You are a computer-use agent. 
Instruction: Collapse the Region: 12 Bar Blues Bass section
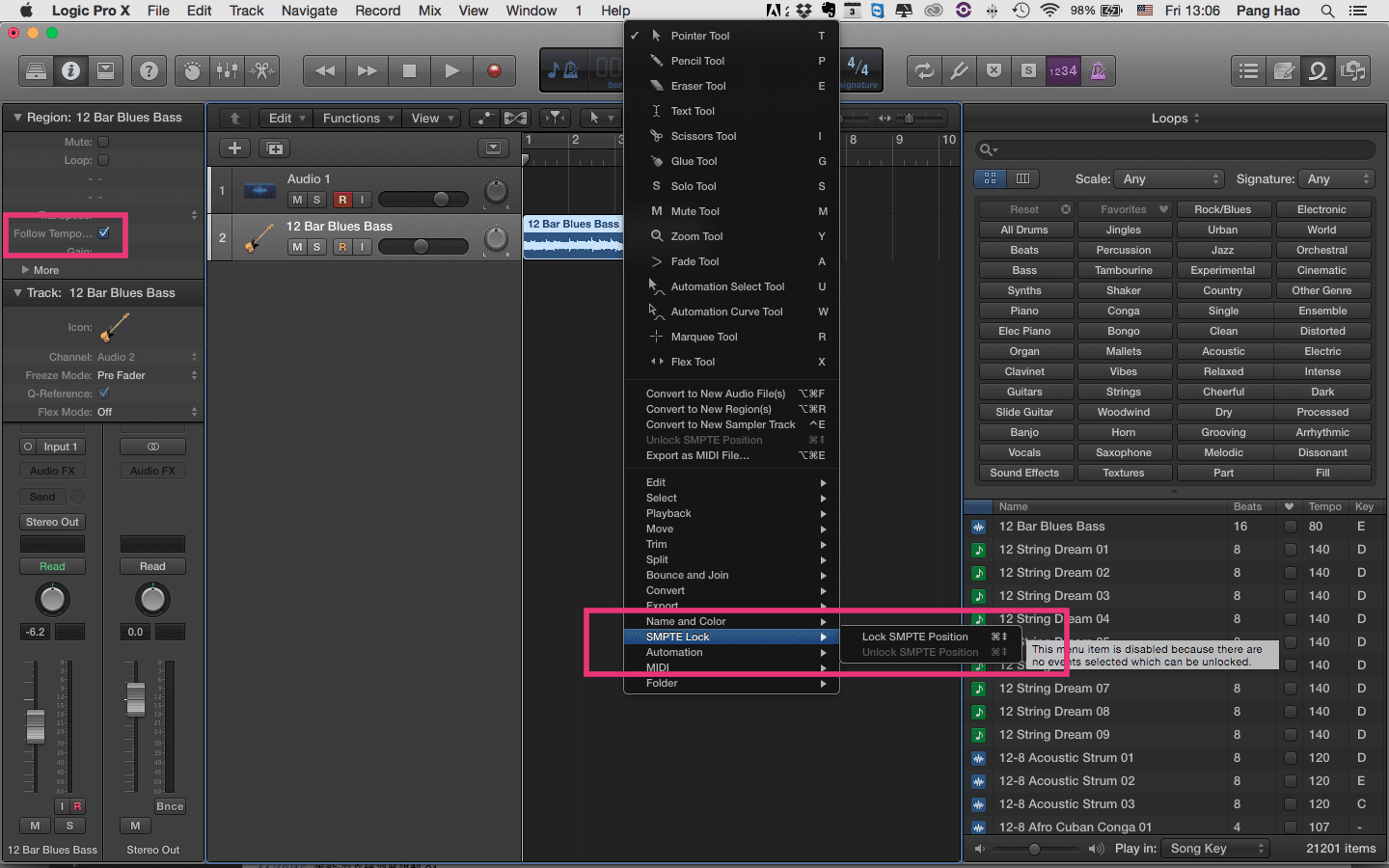click(17, 118)
